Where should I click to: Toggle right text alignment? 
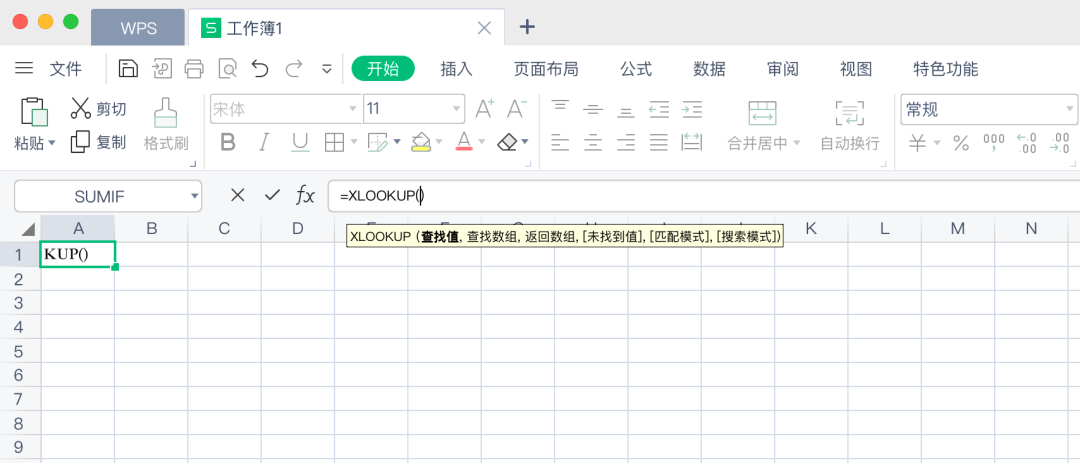[625, 143]
